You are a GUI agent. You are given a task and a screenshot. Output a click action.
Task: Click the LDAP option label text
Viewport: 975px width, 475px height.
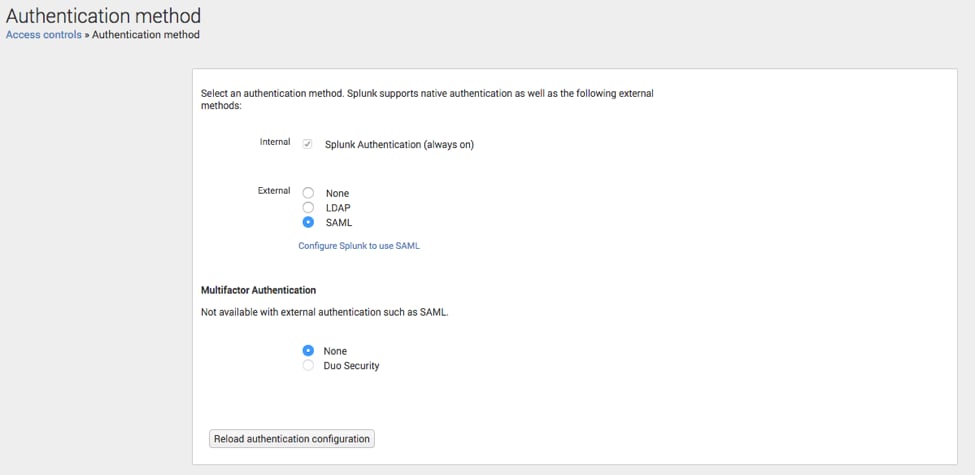pos(338,208)
